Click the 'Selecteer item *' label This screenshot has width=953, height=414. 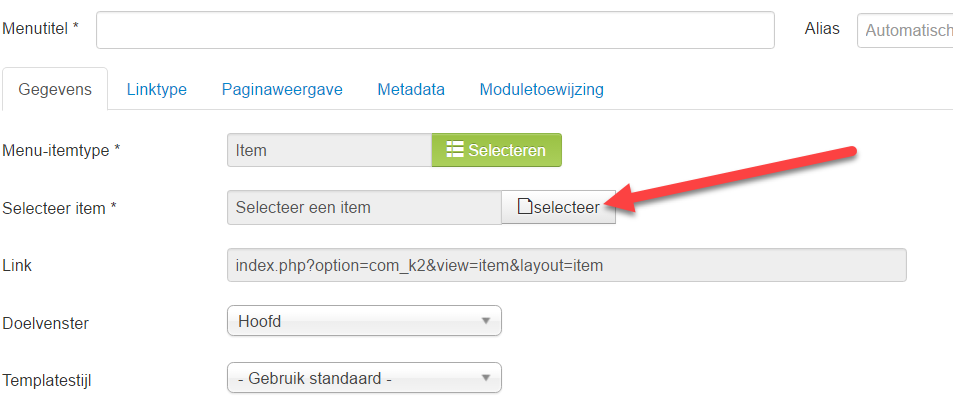(60, 208)
